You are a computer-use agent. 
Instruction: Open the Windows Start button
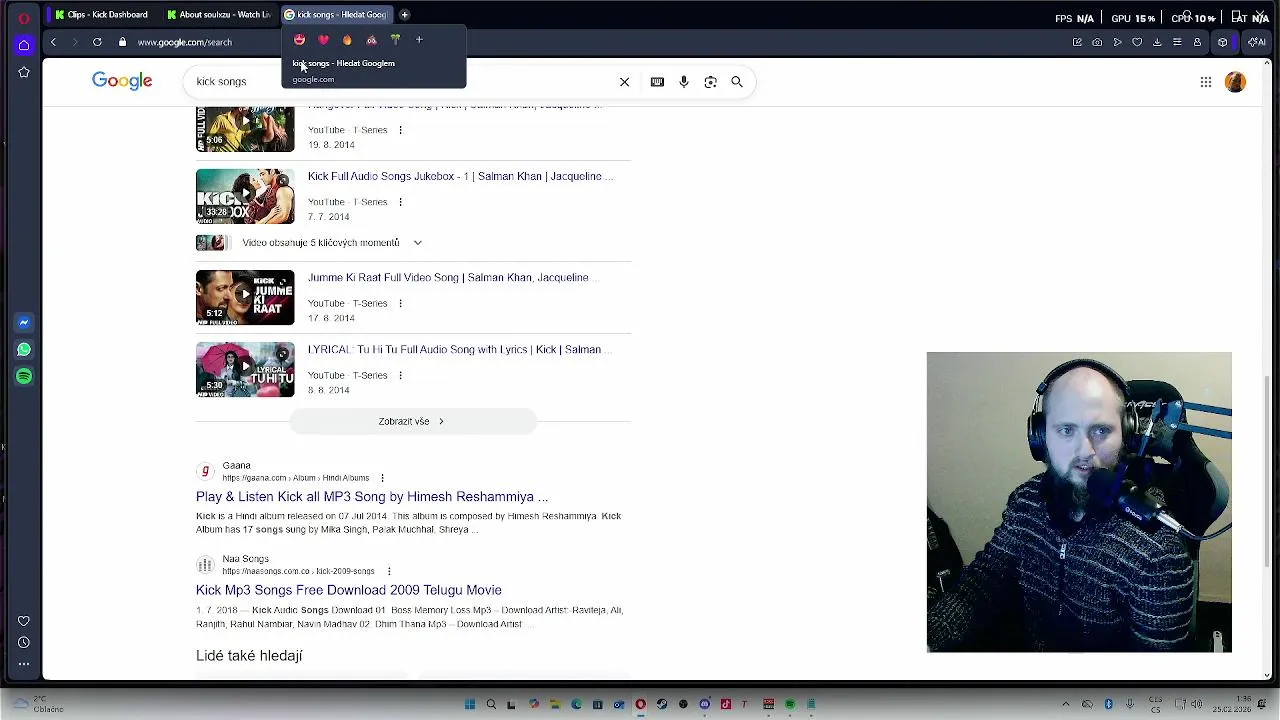click(469, 705)
